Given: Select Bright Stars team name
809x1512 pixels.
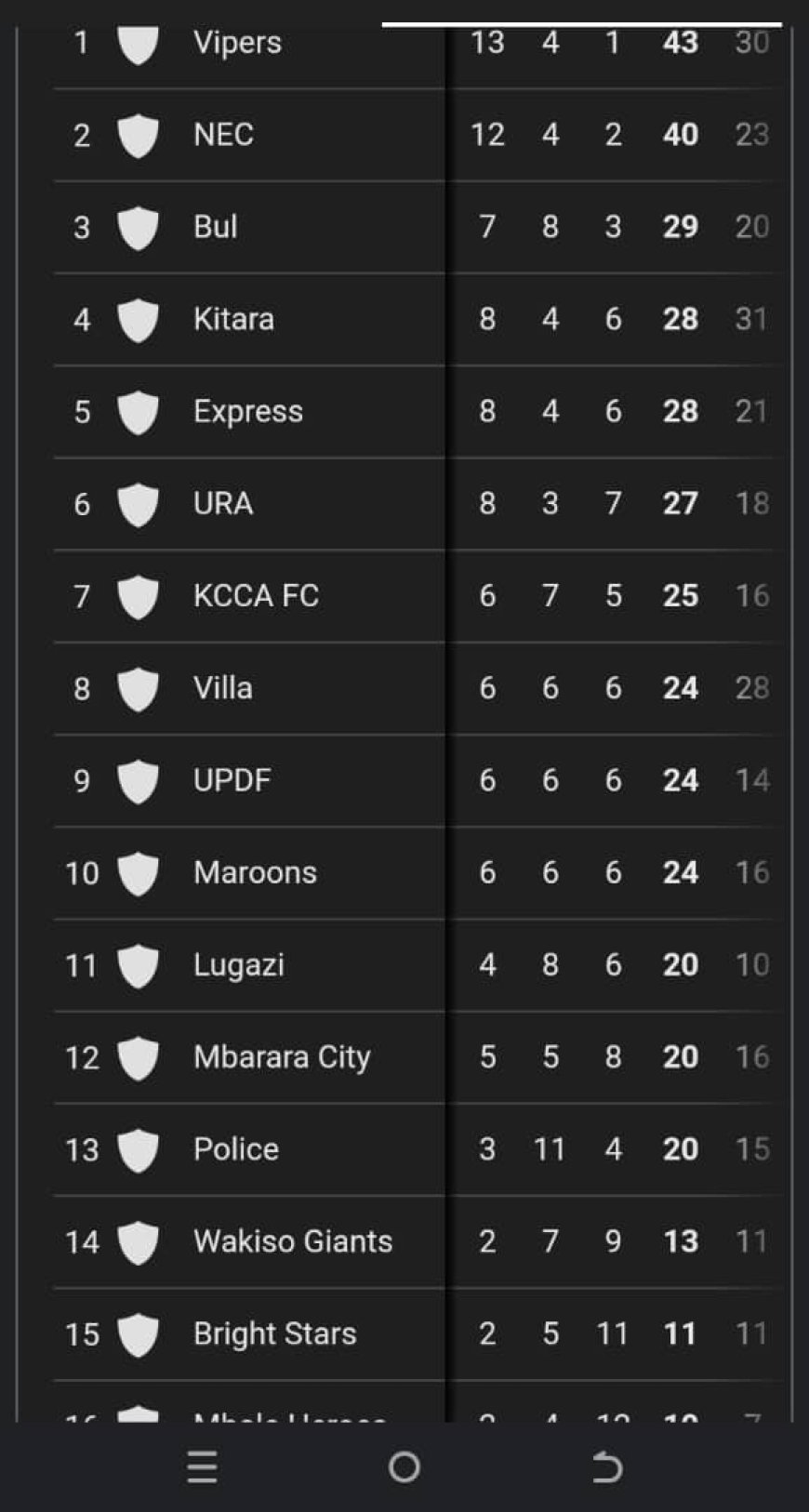Looking at the screenshot, I should click(274, 1334).
